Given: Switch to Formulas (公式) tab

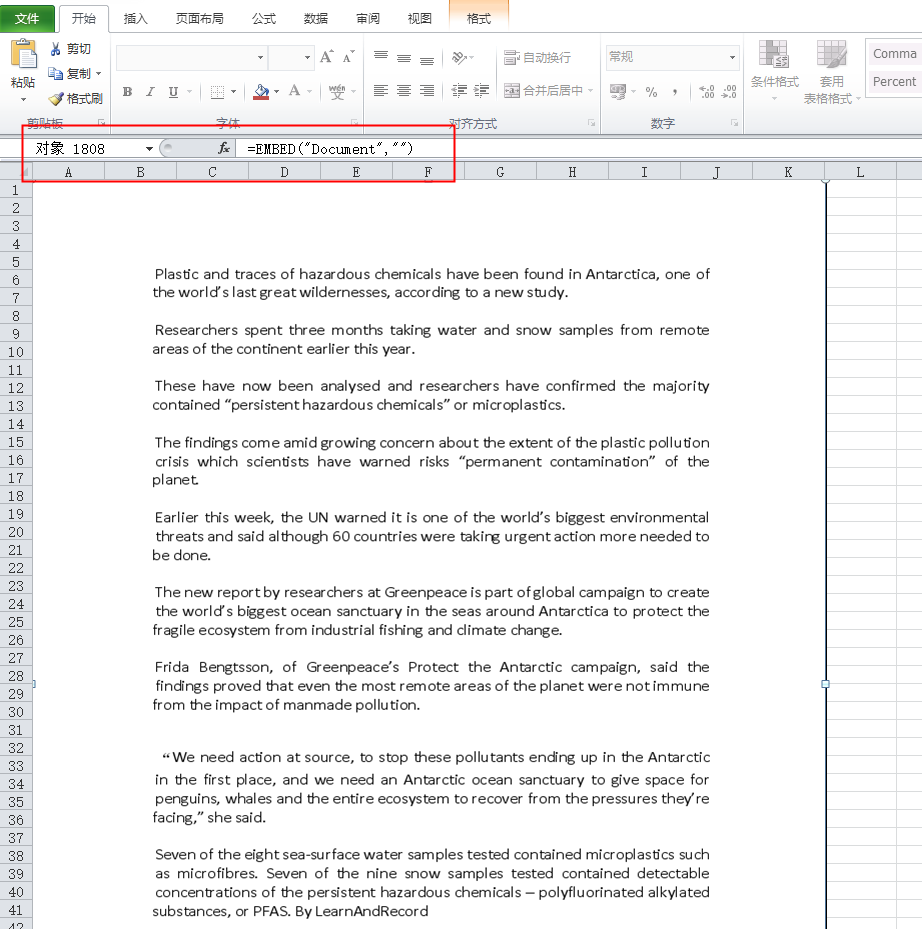Looking at the screenshot, I should pyautogui.click(x=264, y=19).
